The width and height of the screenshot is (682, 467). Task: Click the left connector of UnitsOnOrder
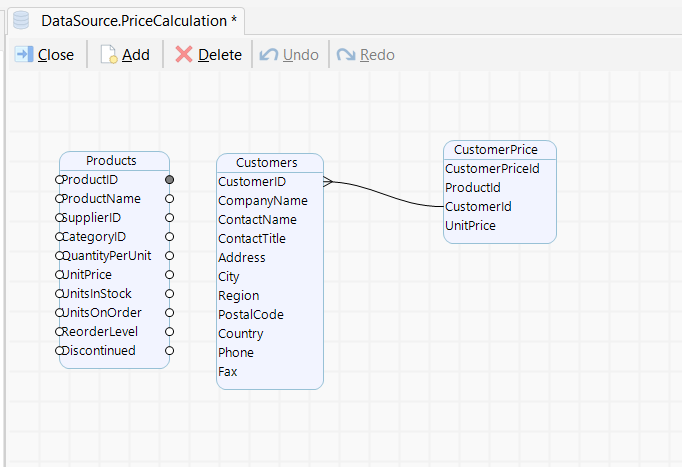tap(60, 313)
